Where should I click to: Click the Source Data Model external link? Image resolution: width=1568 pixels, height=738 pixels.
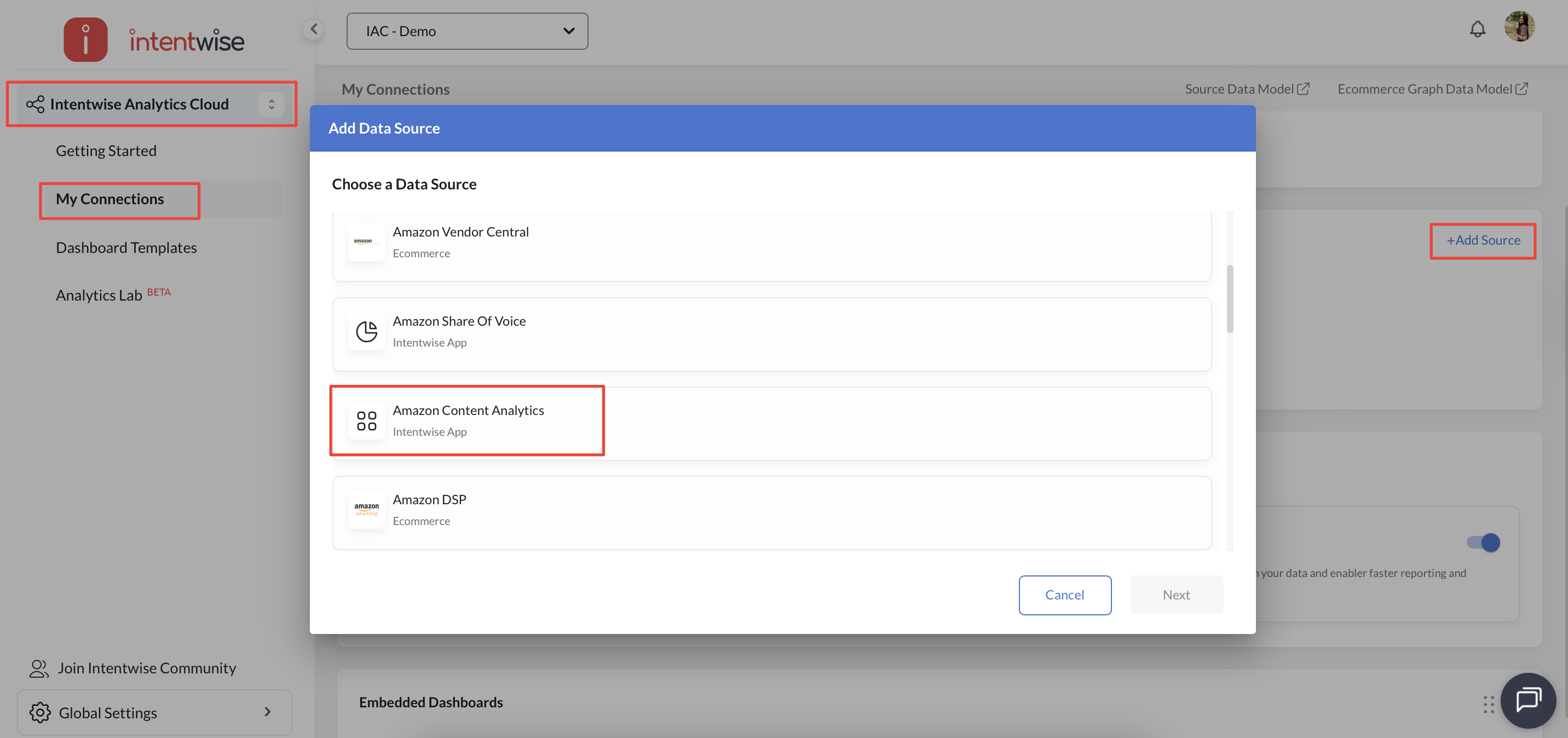[x=1247, y=89]
